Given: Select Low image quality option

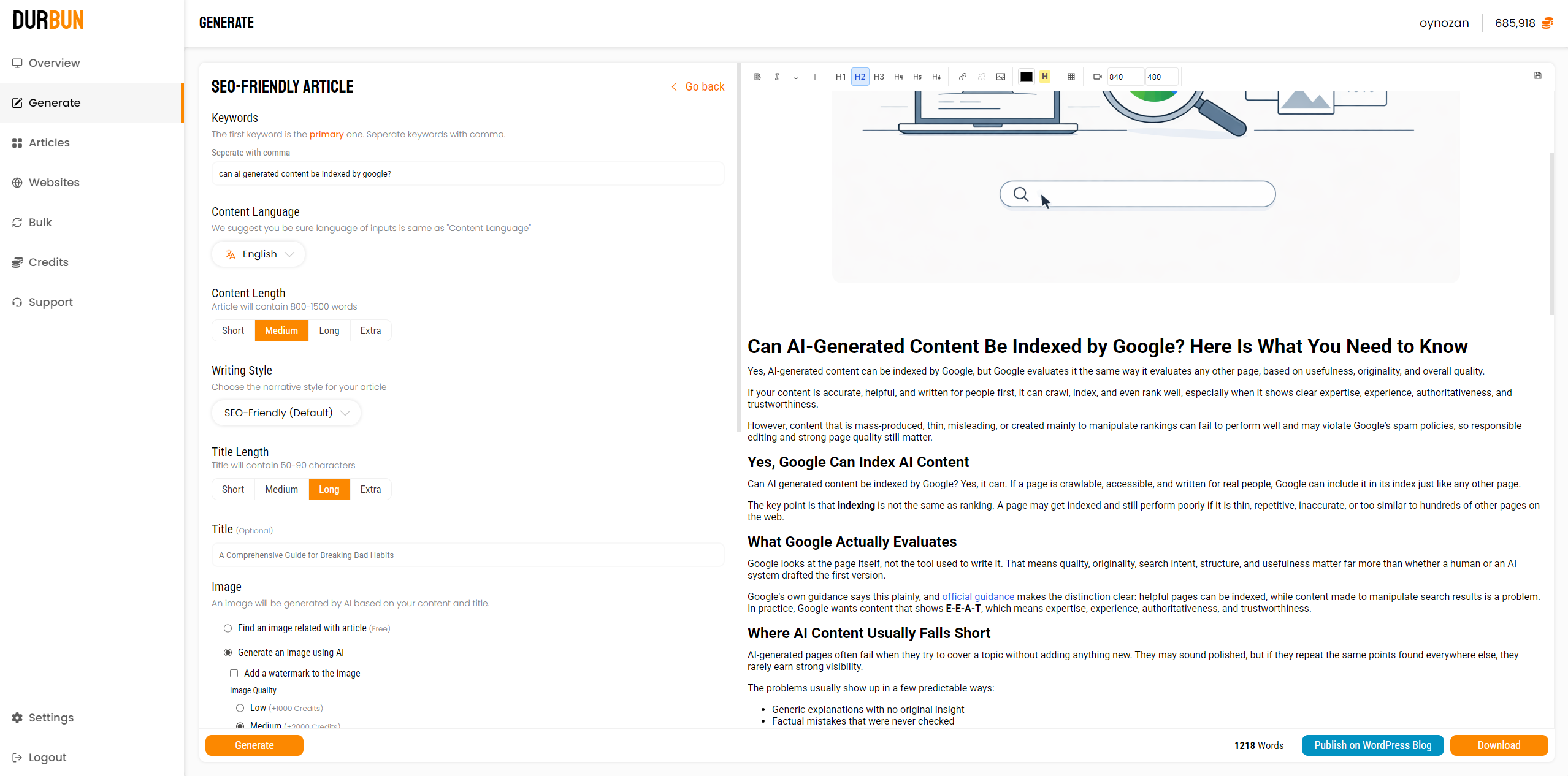Looking at the screenshot, I should tap(240, 708).
